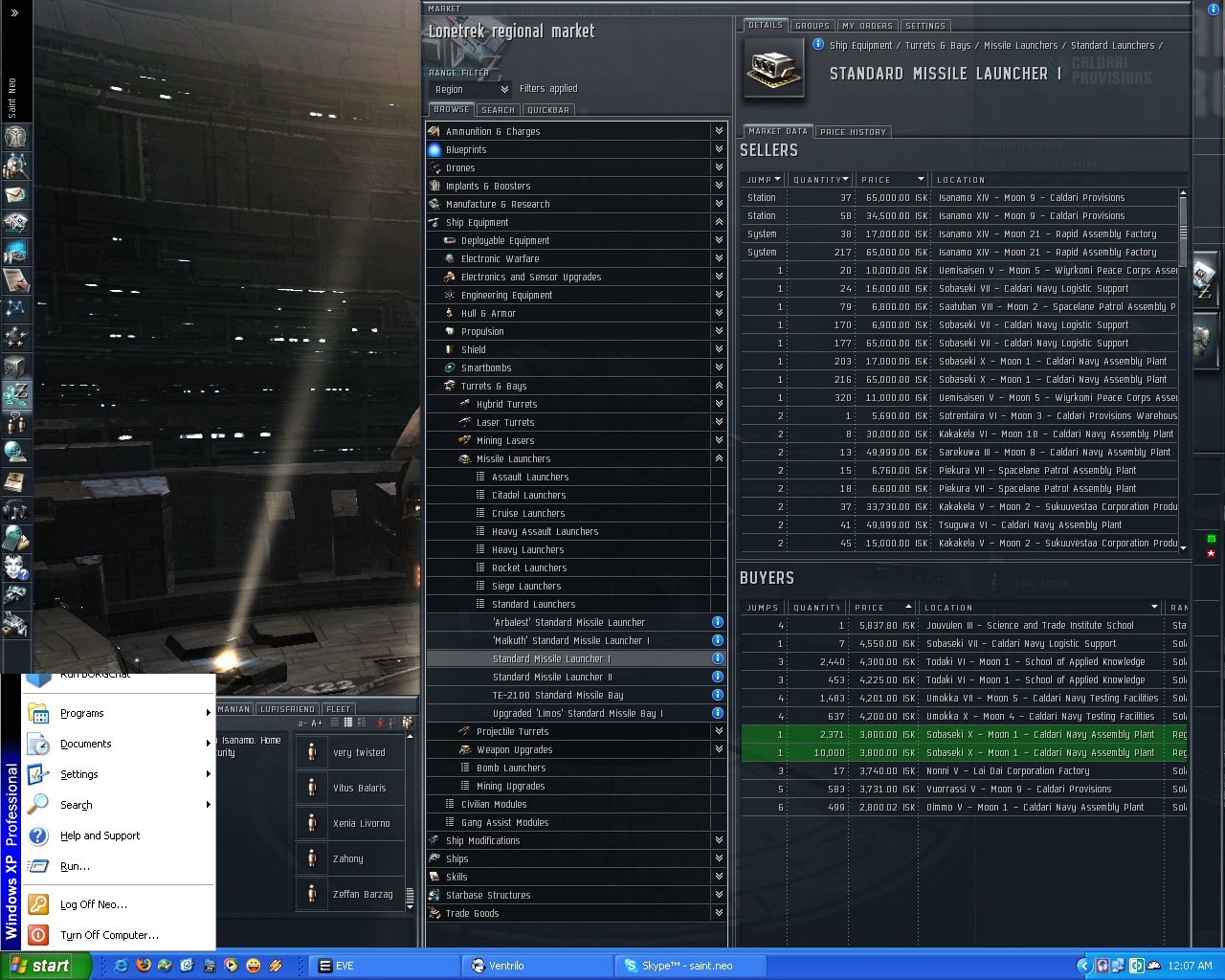Follow the Turrets & Bays breadcrumb link

pyautogui.click(x=937, y=45)
